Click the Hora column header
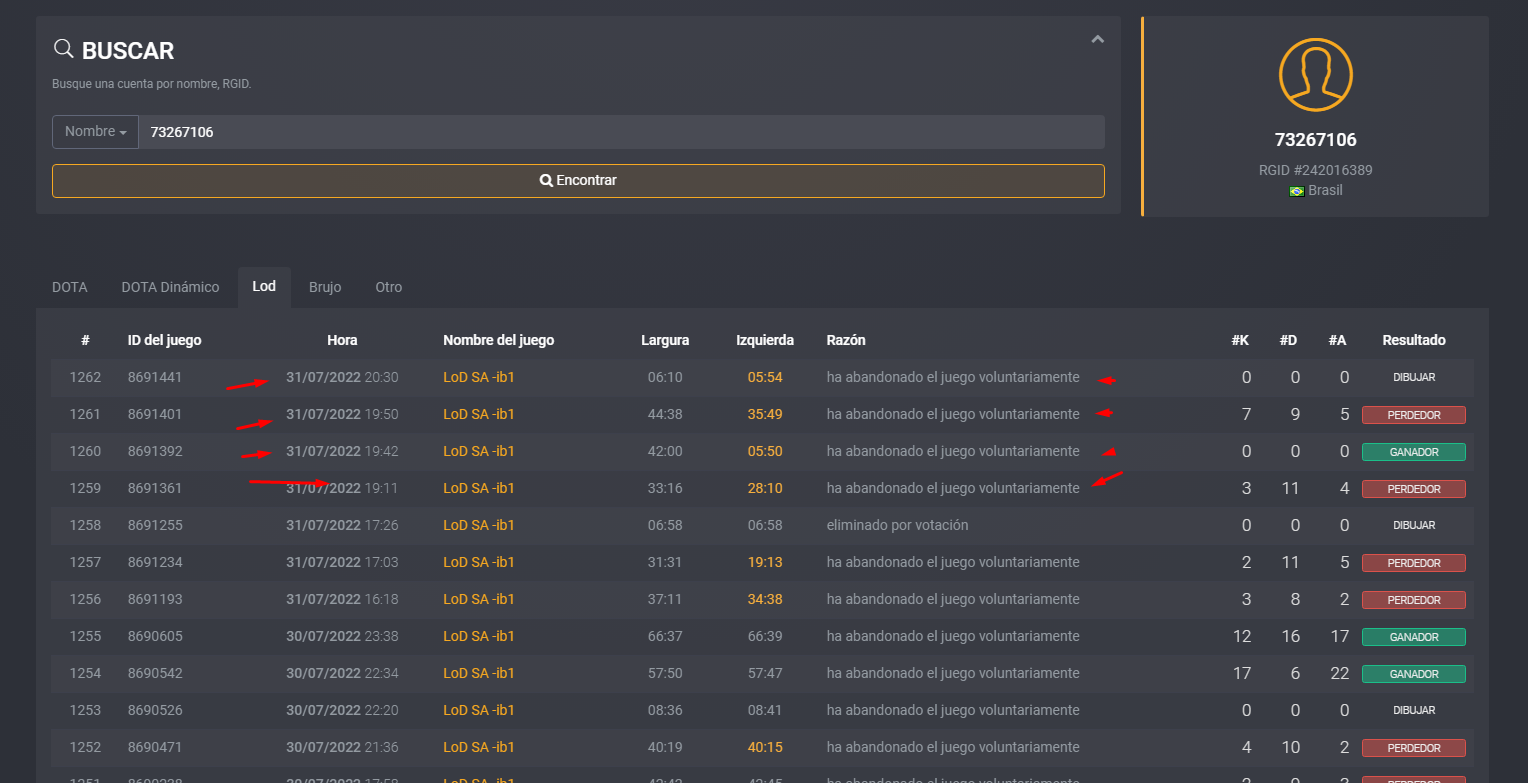 click(342, 340)
